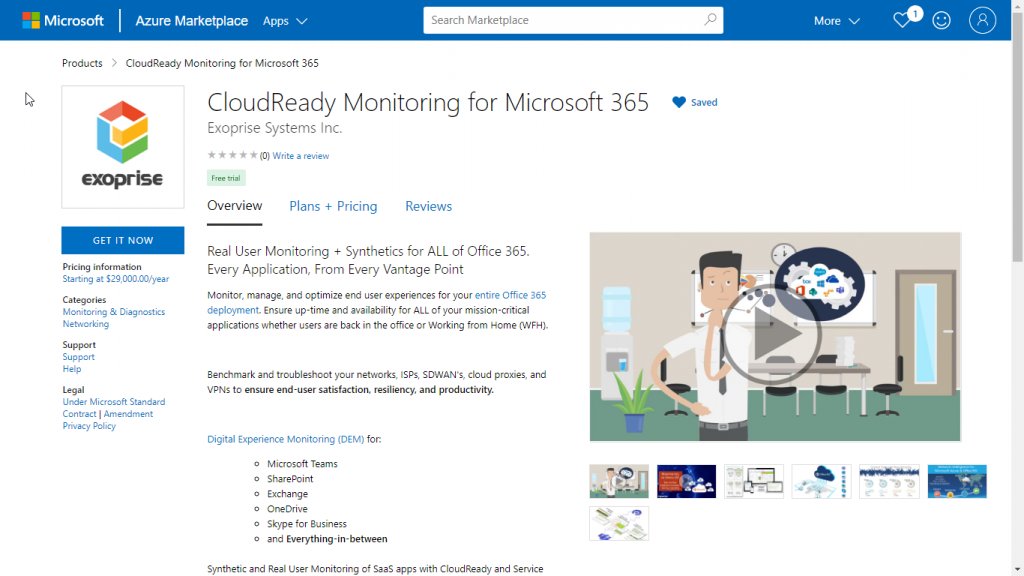Click the Search Marketplace input field

[564, 20]
